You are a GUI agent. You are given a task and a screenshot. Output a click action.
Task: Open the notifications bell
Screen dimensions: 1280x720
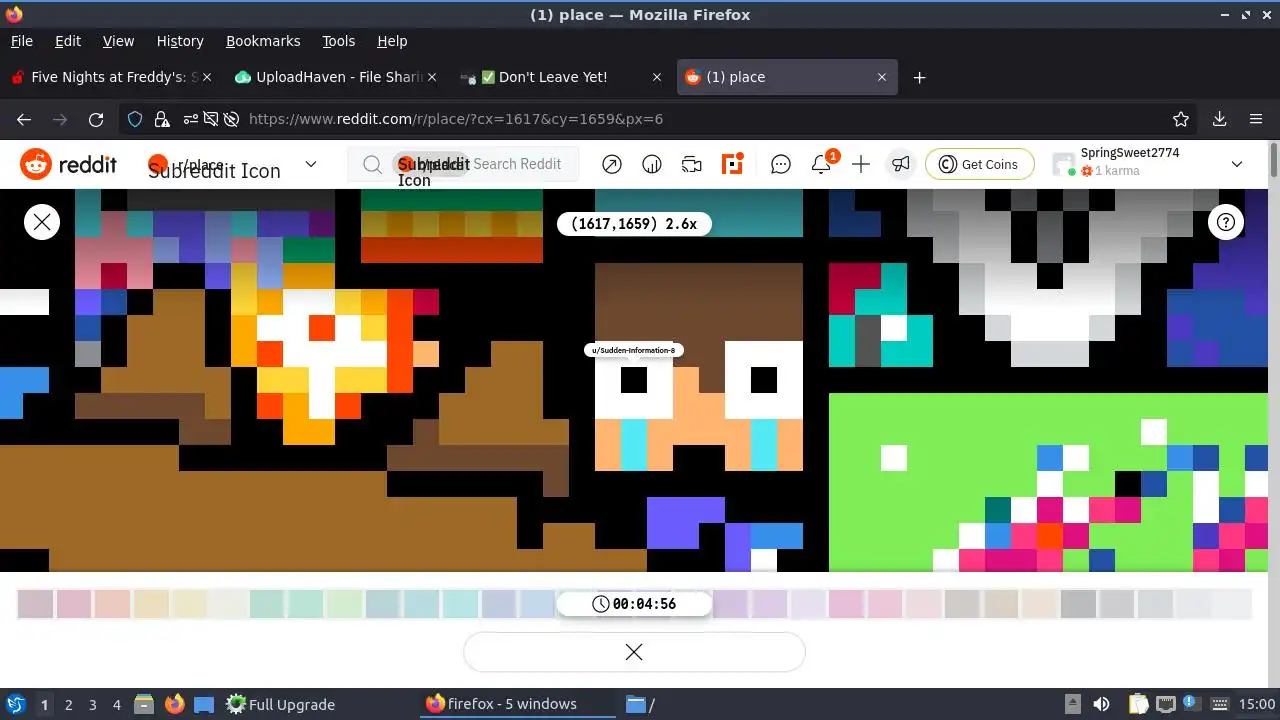click(821, 165)
